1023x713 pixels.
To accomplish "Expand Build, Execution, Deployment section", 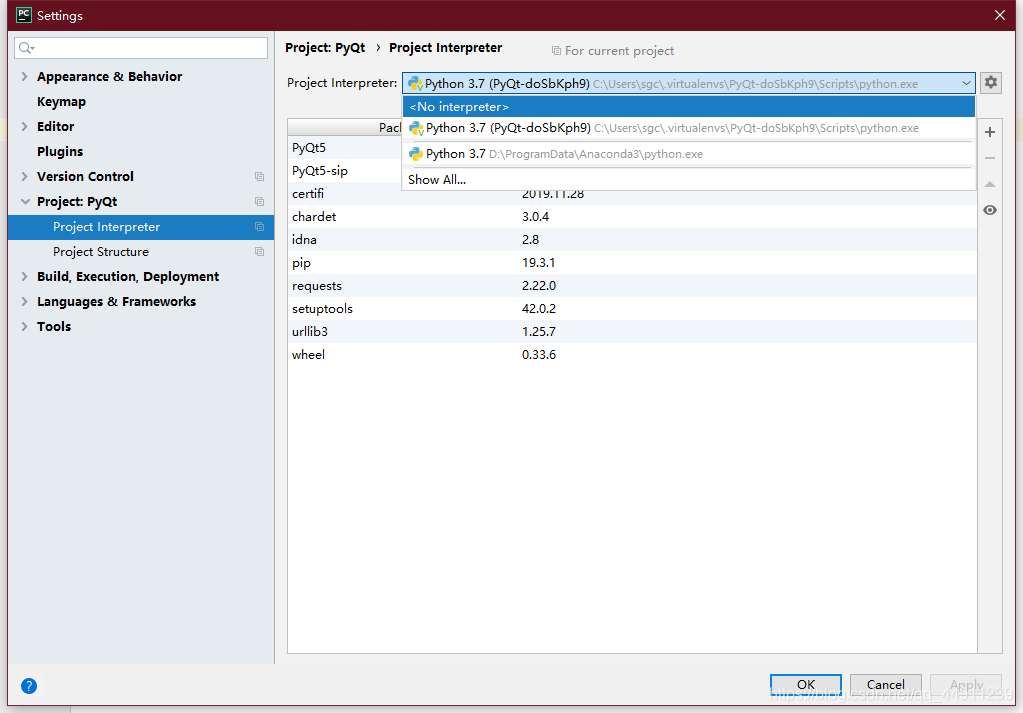I will pyautogui.click(x=24, y=277).
